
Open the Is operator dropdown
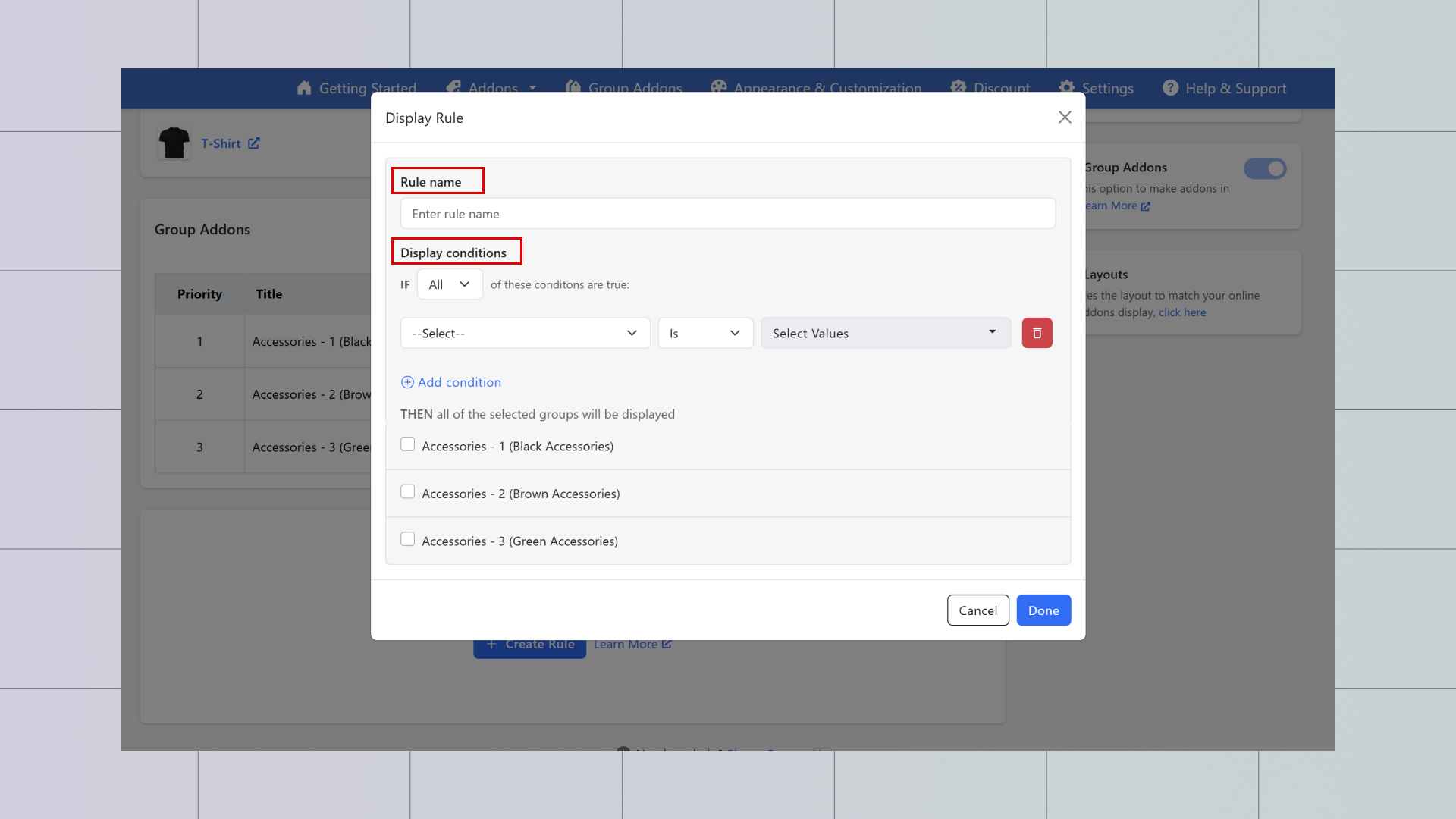(x=704, y=333)
